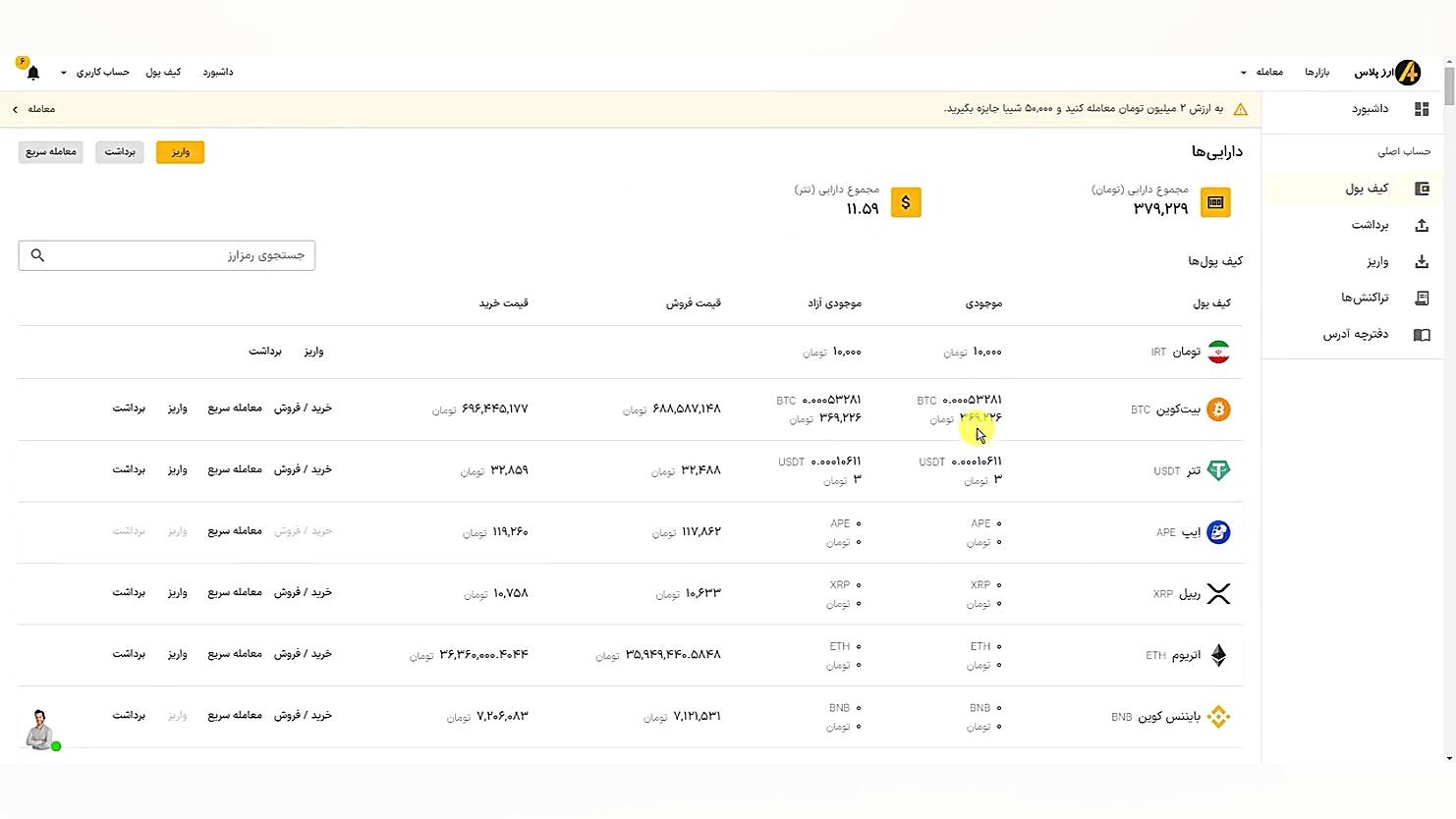Click خرید / فروش in the Bitcoin row
Image resolution: width=1456 pixels, height=819 pixels.
(x=303, y=408)
